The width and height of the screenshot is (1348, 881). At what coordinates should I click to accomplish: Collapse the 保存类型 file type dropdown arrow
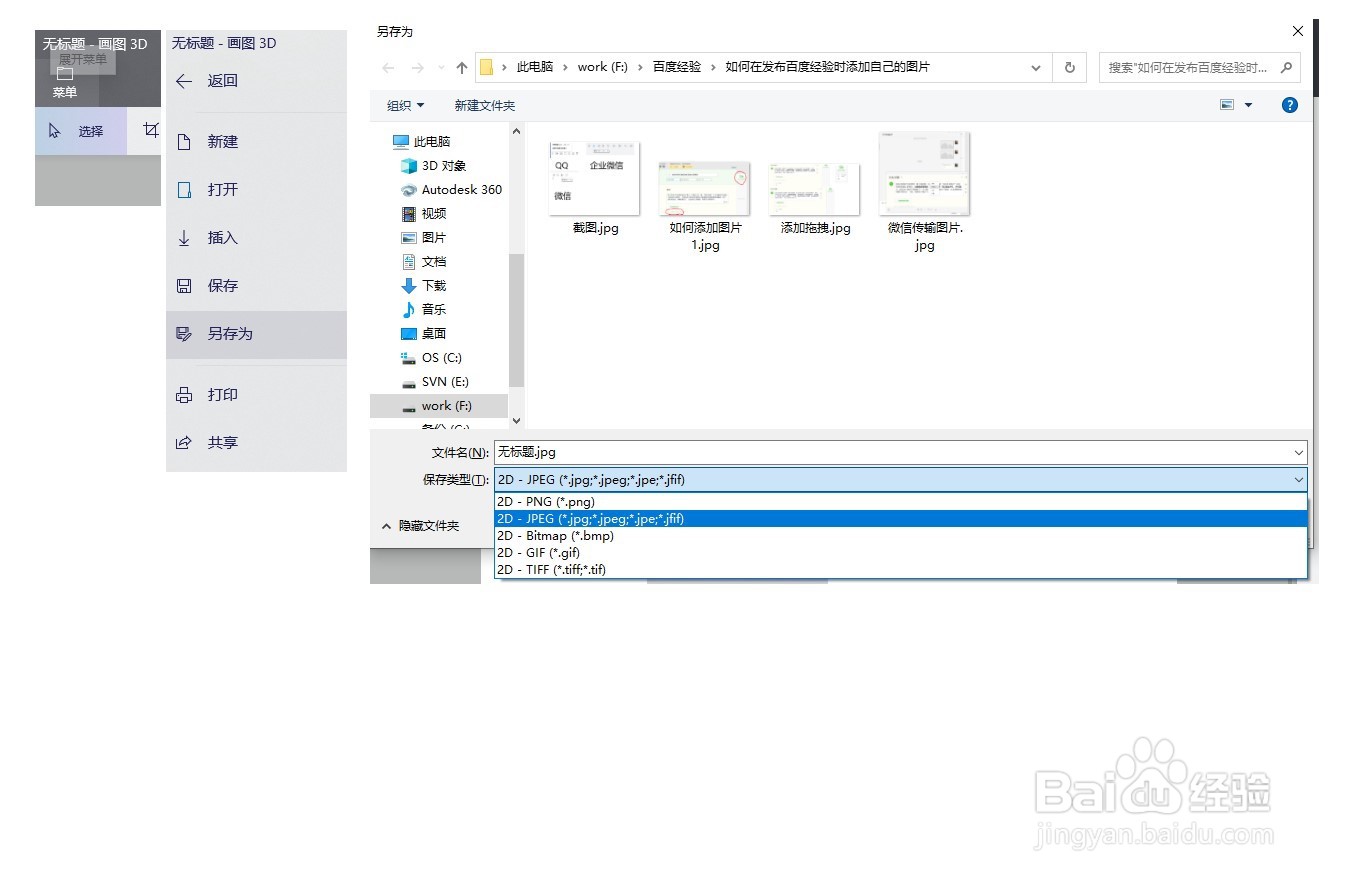pos(1298,480)
